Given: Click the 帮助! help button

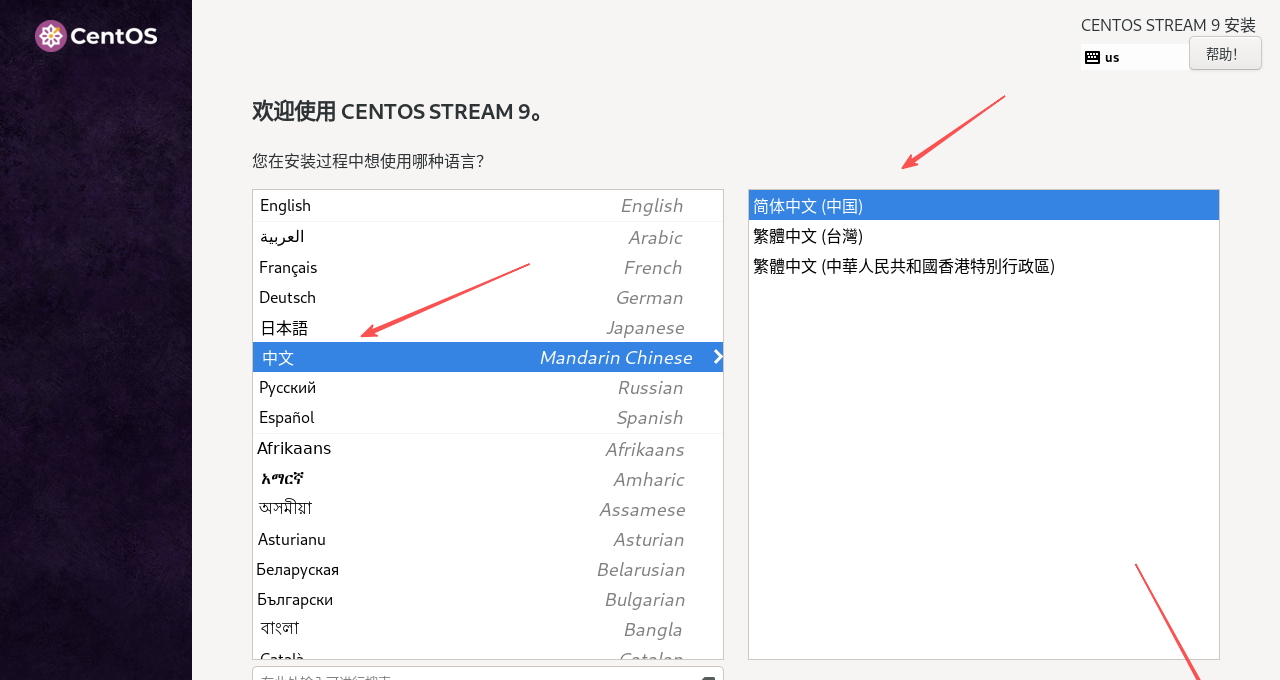Looking at the screenshot, I should click(1224, 53).
